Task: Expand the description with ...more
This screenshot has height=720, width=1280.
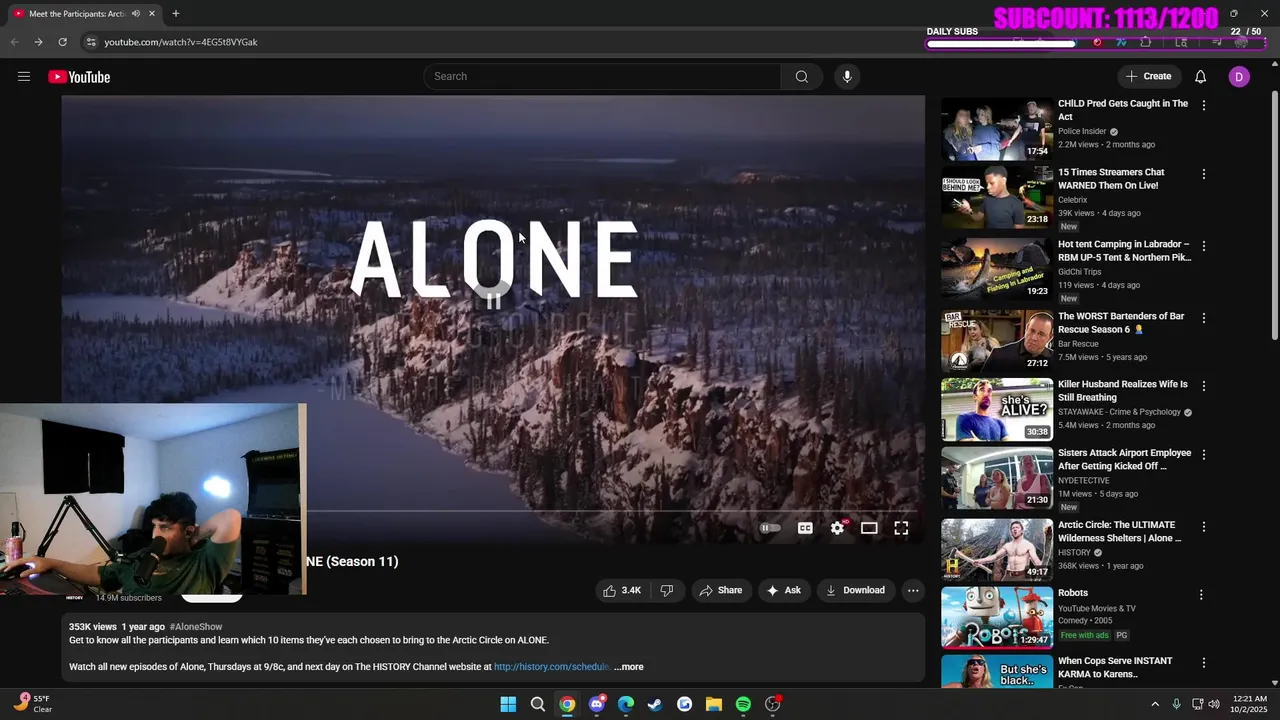Action: 629,667
